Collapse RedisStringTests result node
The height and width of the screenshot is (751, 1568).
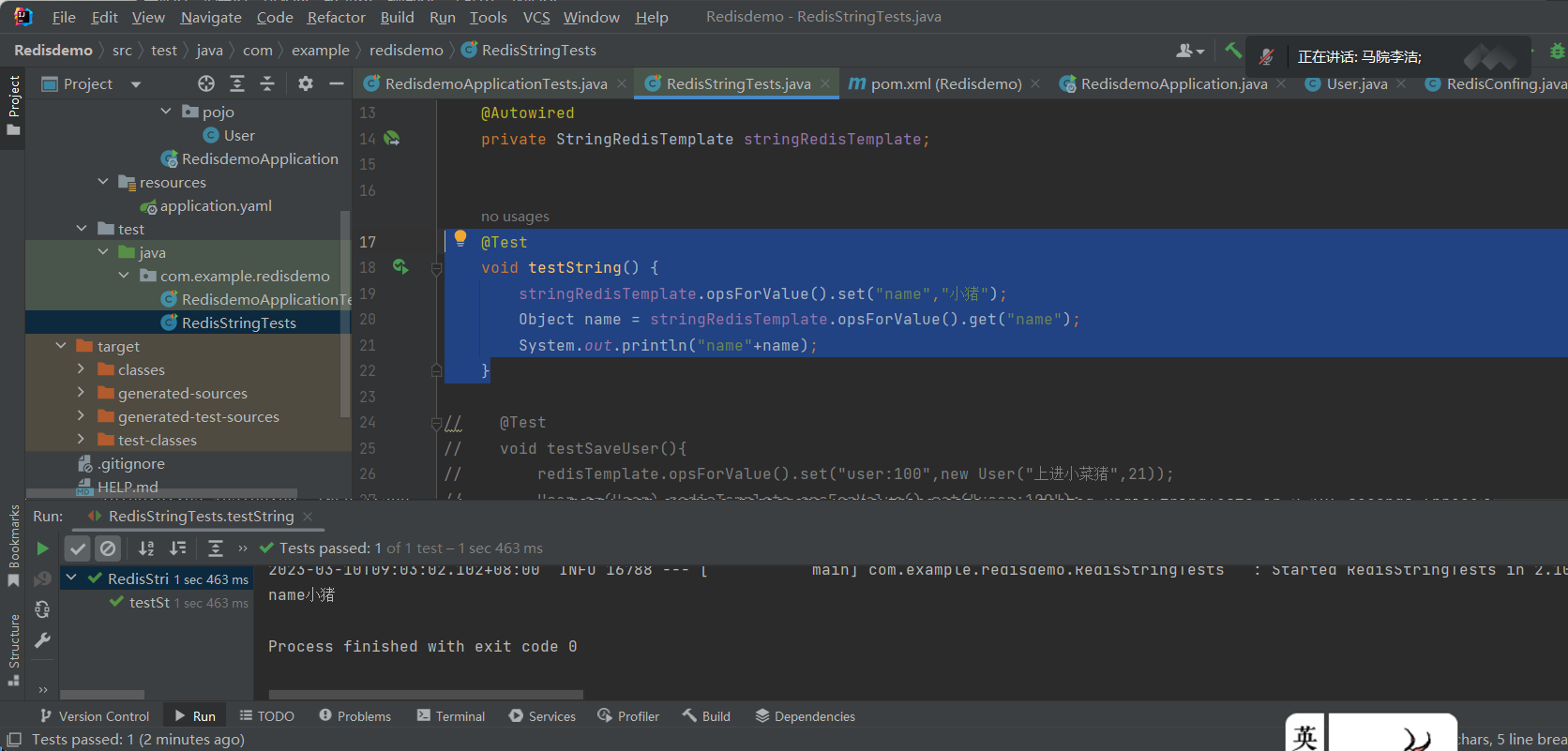pos(71,578)
